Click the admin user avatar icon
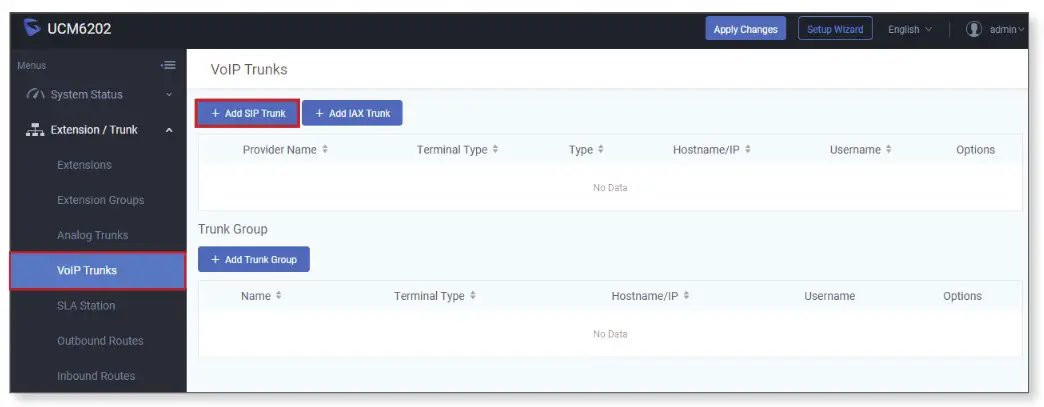1044x407 pixels. click(973, 29)
